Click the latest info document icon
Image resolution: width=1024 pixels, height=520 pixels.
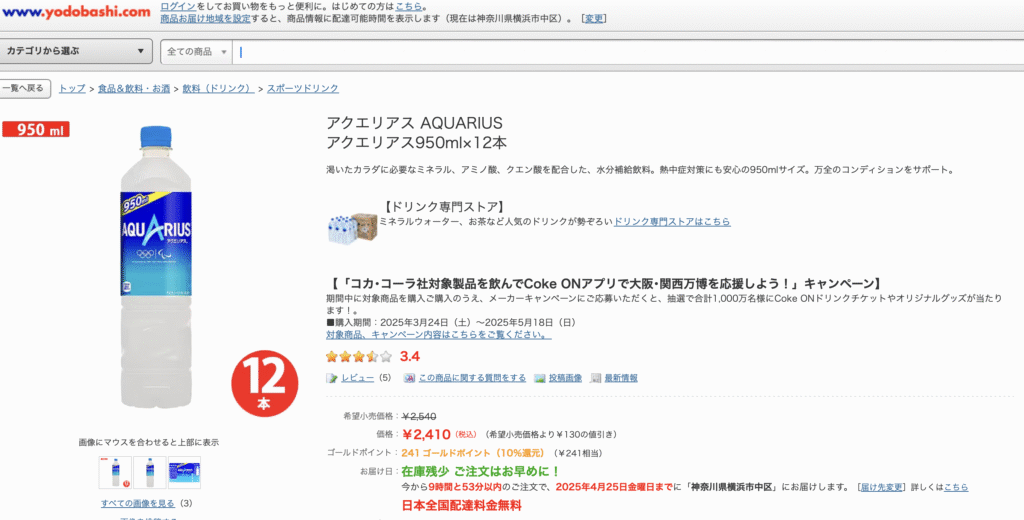pos(596,378)
